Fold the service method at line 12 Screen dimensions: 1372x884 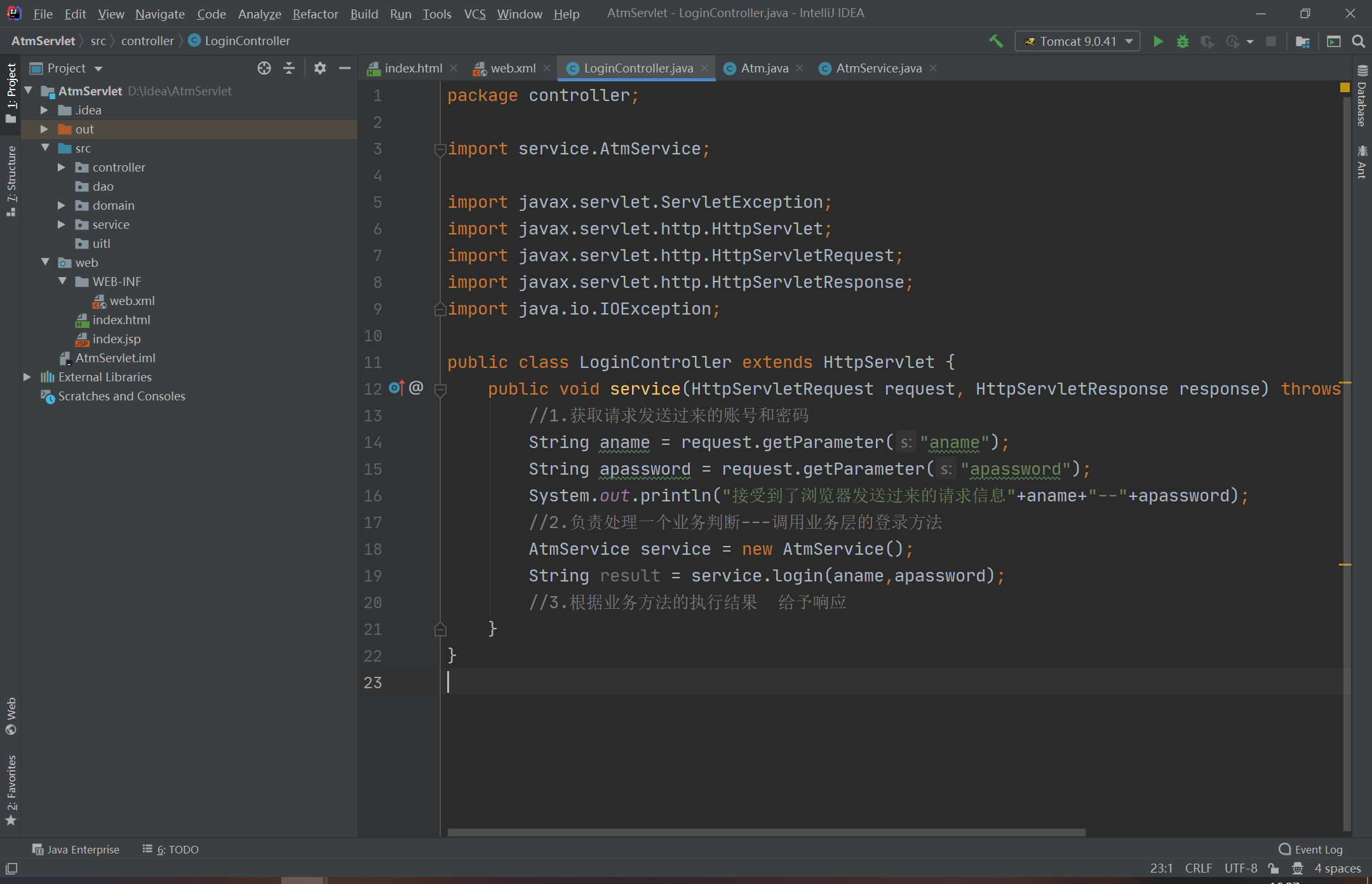point(440,389)
